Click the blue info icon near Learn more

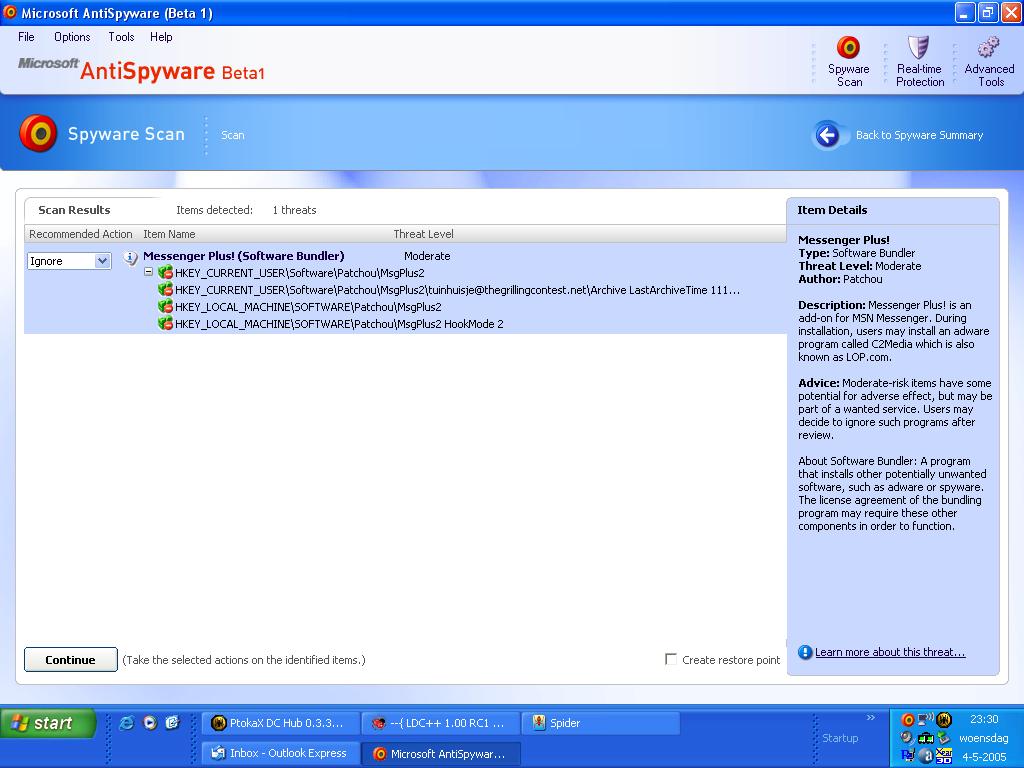click(805, 652)
